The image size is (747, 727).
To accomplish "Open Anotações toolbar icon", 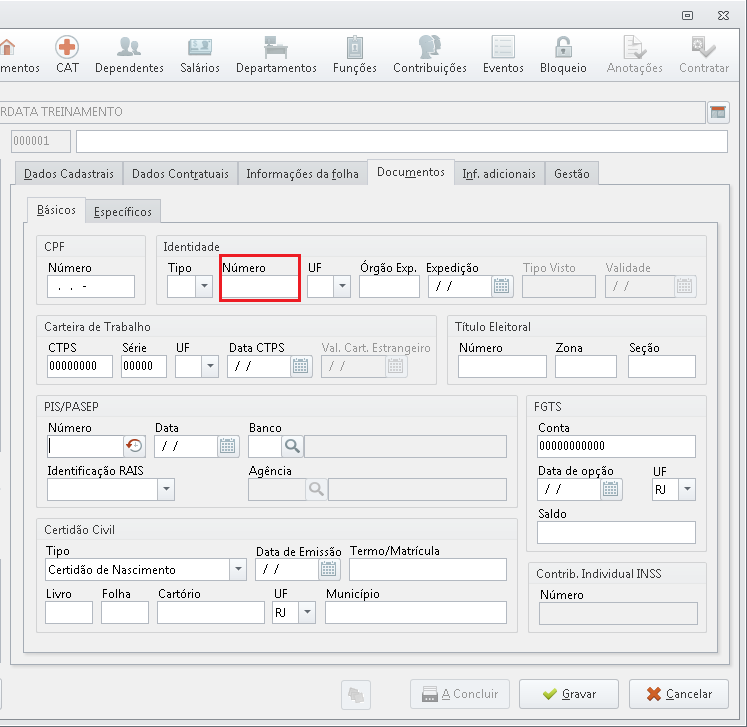I will [635, 54].
